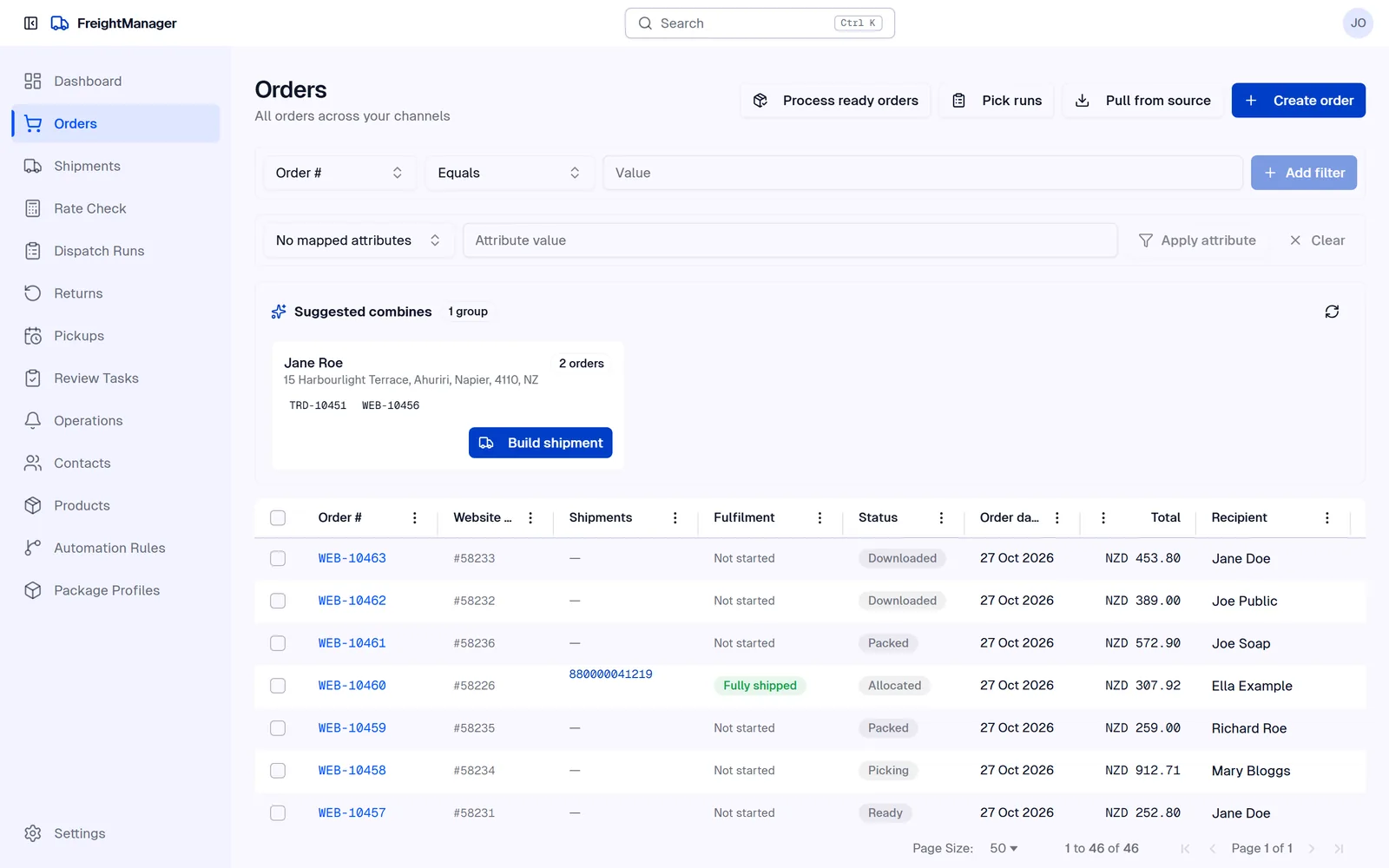Click the FreightManager truck logo

[x=60, y=23]
